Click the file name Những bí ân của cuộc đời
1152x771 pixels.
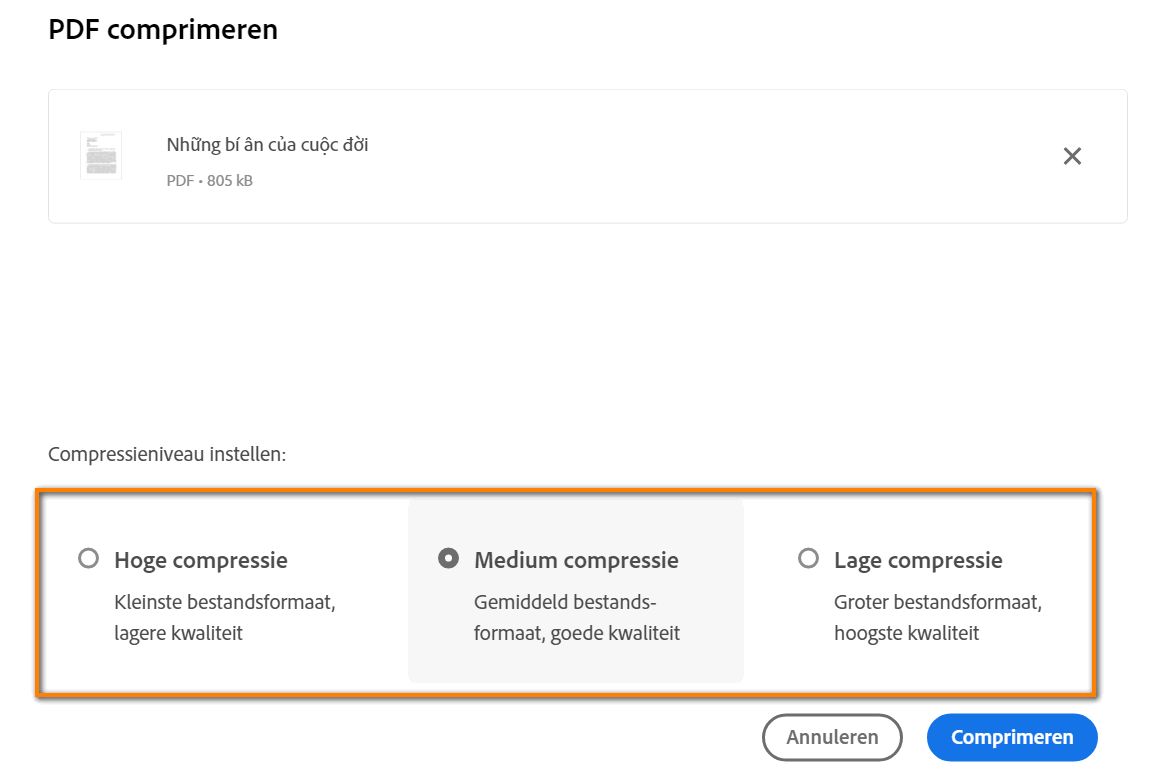tap(267, 144)
